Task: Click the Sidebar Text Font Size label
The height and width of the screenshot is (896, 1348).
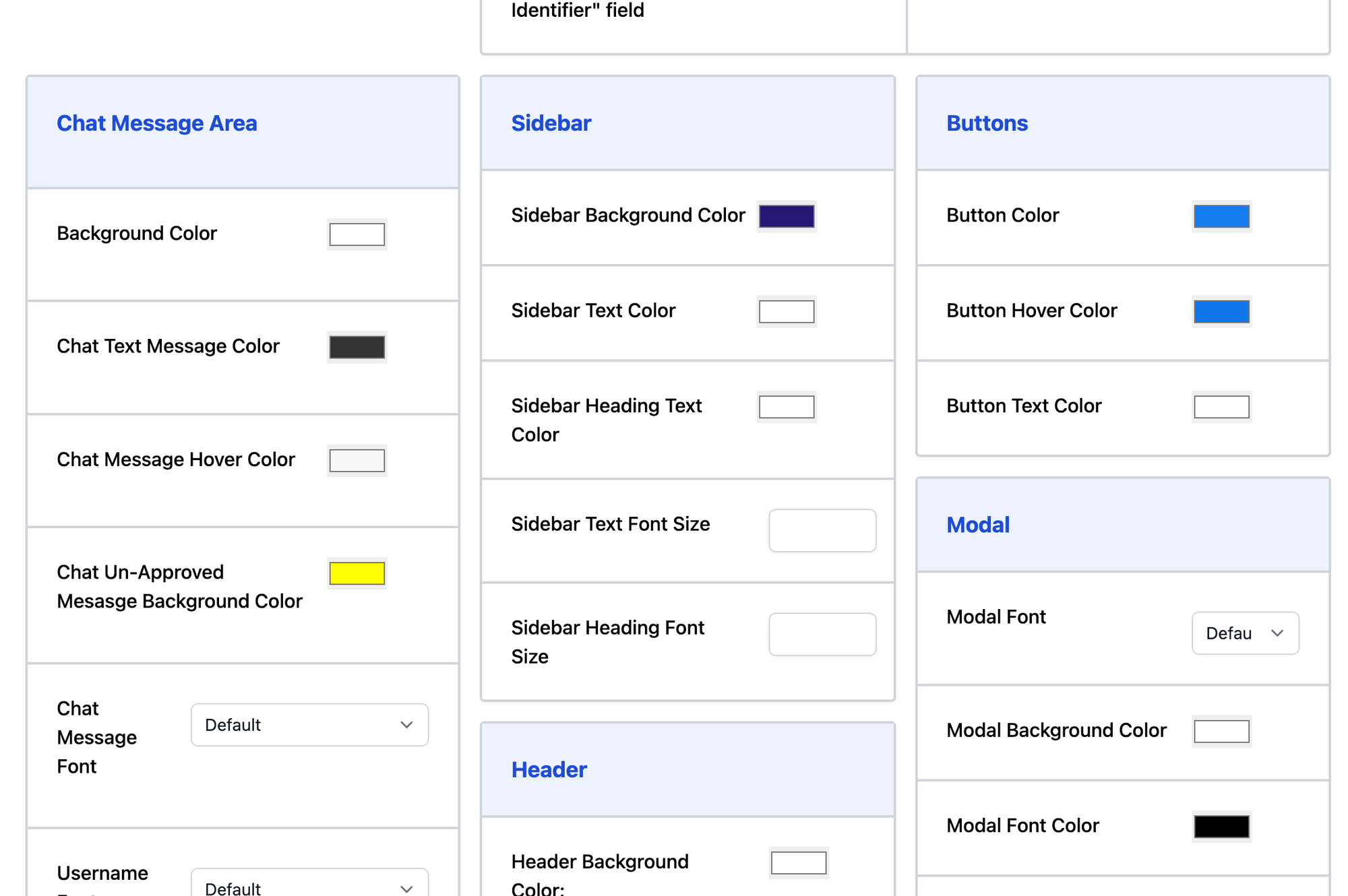Action: point(611,524)
